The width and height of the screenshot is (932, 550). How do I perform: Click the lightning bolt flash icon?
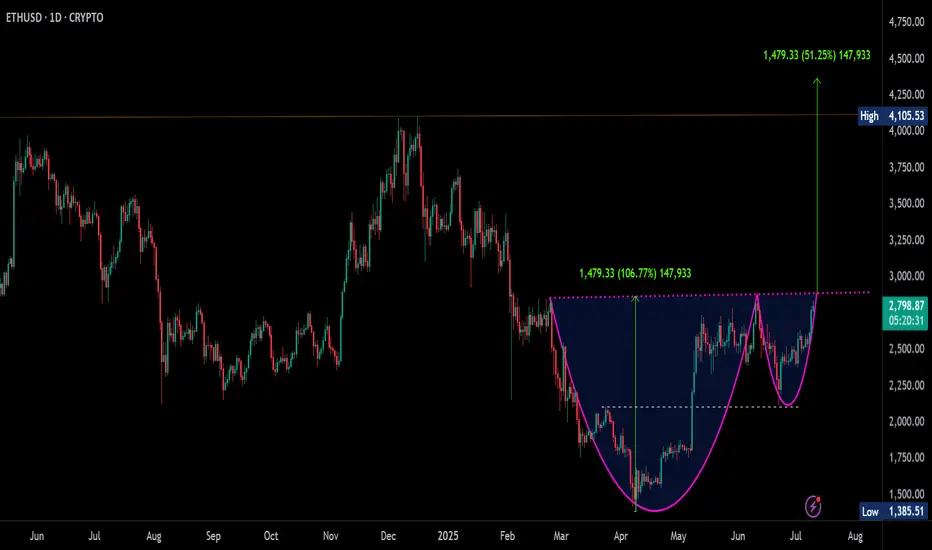pyautogui.click(x=813, y=507)
